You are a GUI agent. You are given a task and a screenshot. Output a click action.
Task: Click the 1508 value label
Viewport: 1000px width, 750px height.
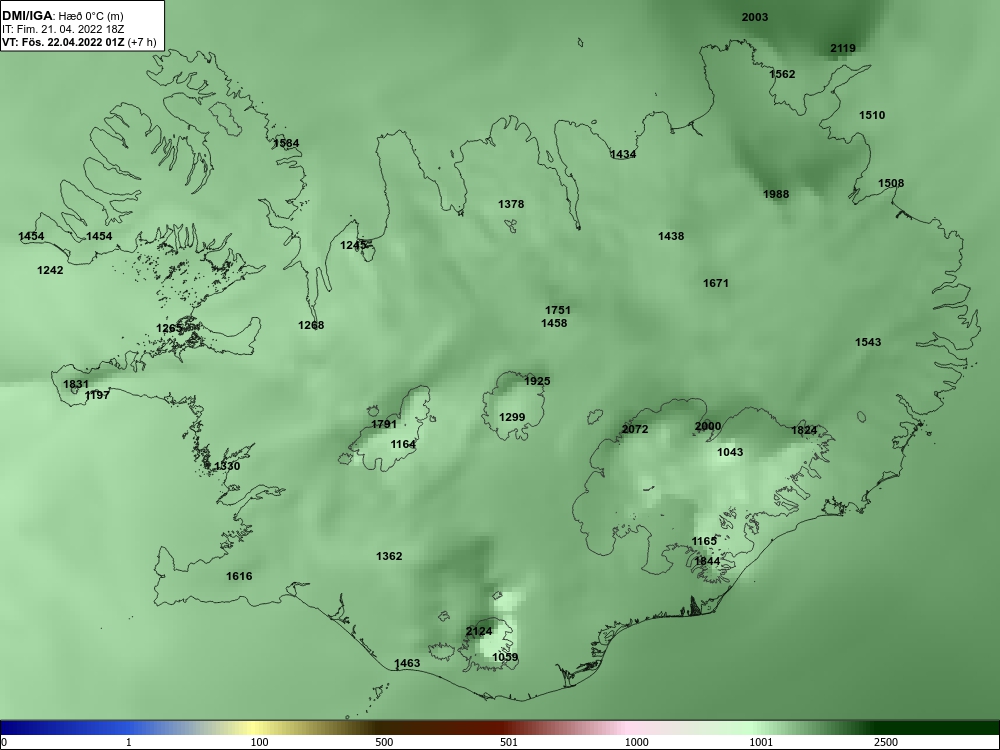point(891,183)
